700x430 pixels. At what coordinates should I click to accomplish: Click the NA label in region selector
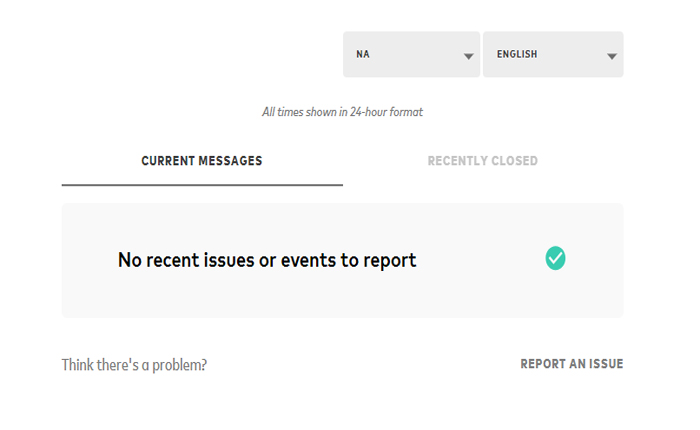pos(363,54)
